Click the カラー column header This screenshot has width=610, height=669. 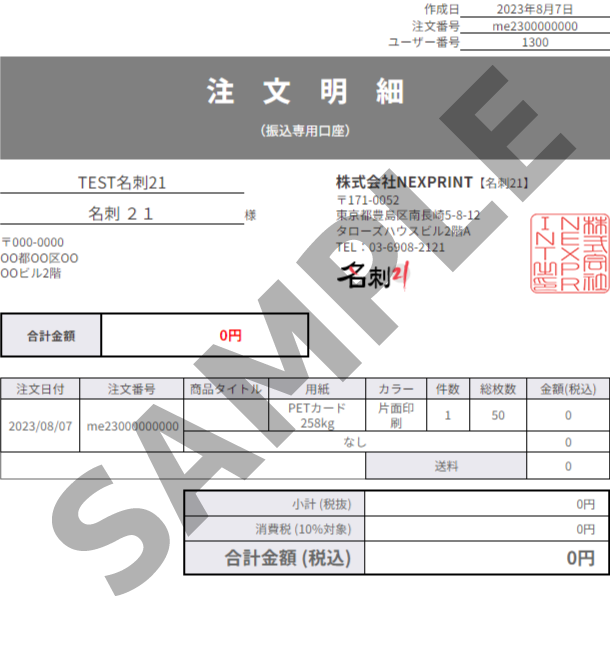pyautogui.click(x=396, y=389)
